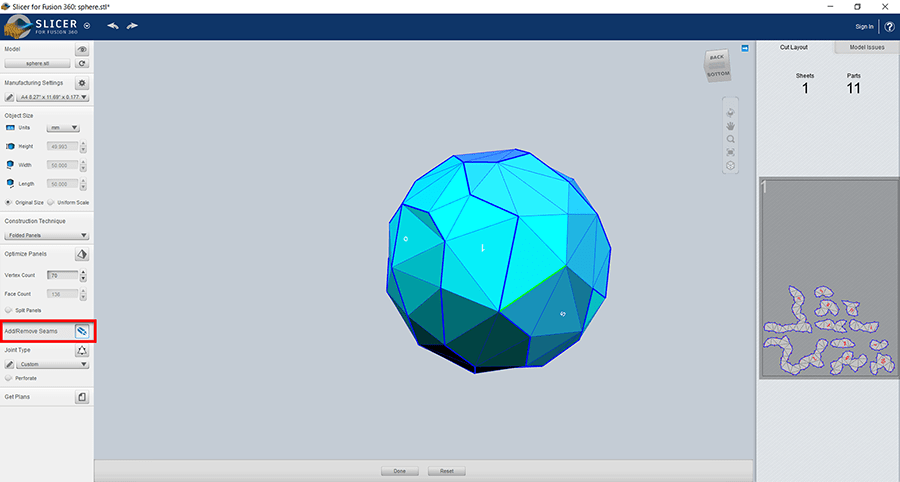
Task: Click the Face Count field
Action: (x=62, y=294)
